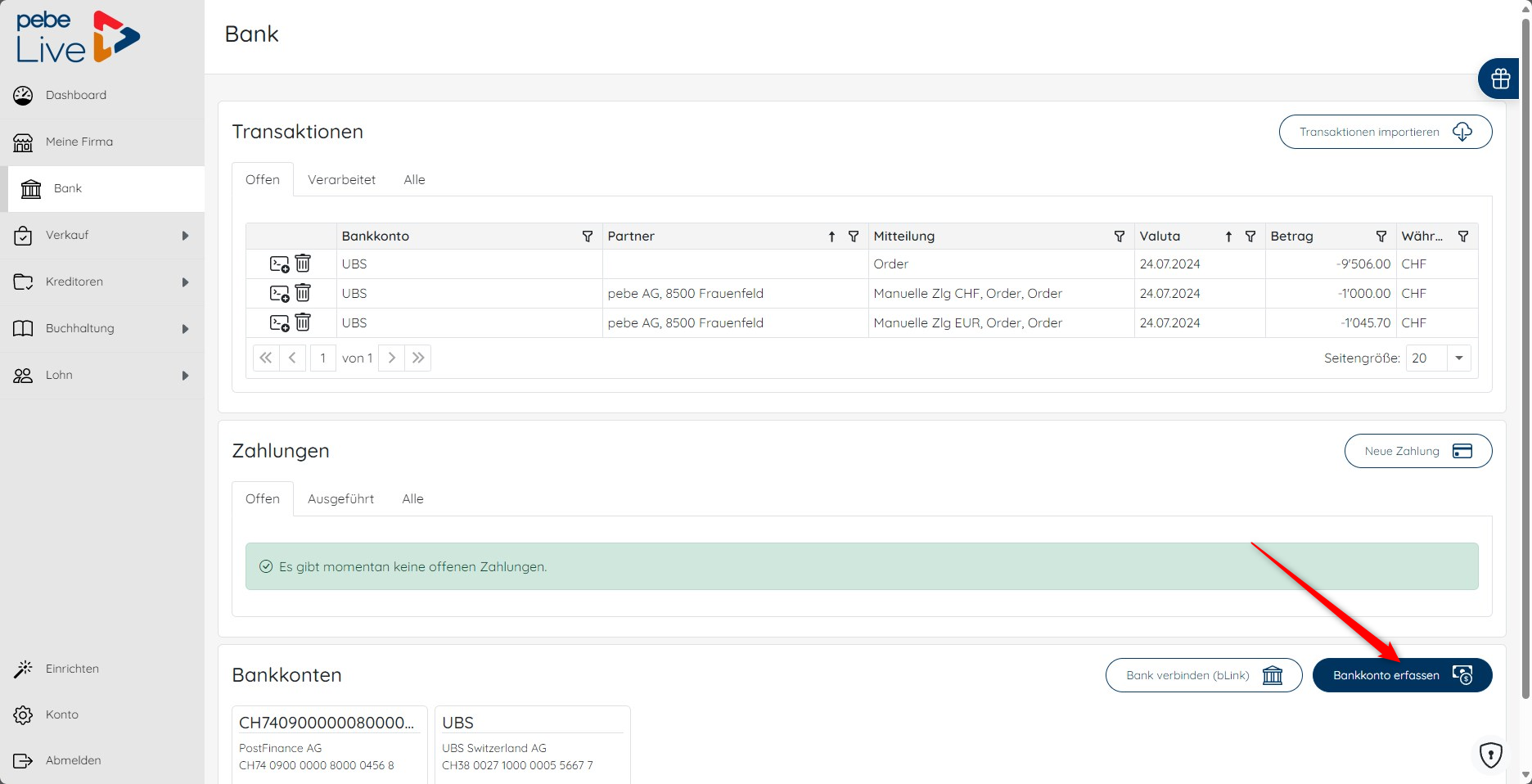Click Abmelden to log out

[x=101, y=761]
